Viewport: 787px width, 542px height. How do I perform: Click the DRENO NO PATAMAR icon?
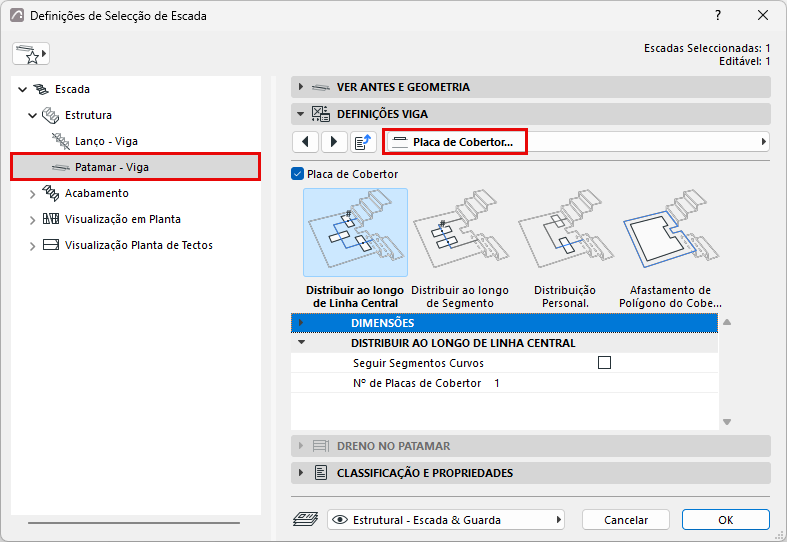[x=321, y=446]
